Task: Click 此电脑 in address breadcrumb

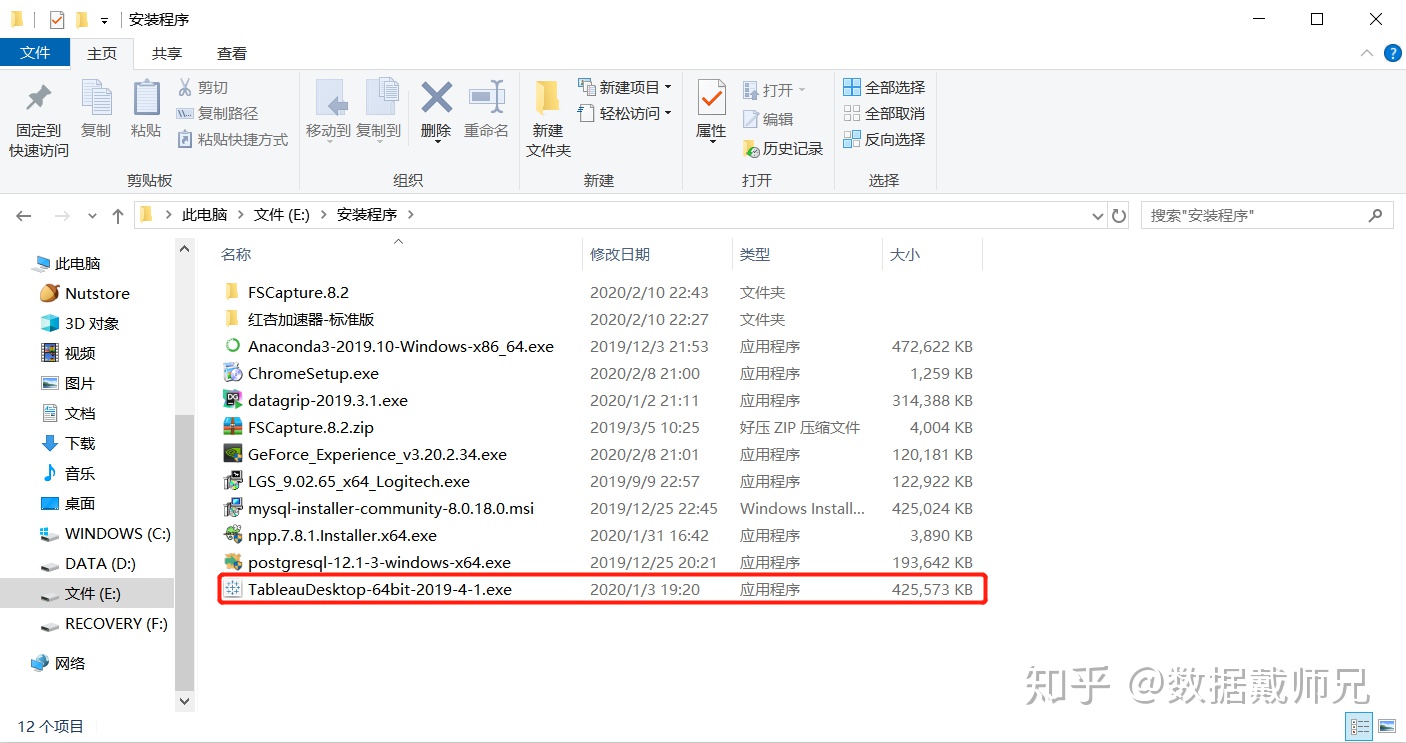Action: point(204,215)
